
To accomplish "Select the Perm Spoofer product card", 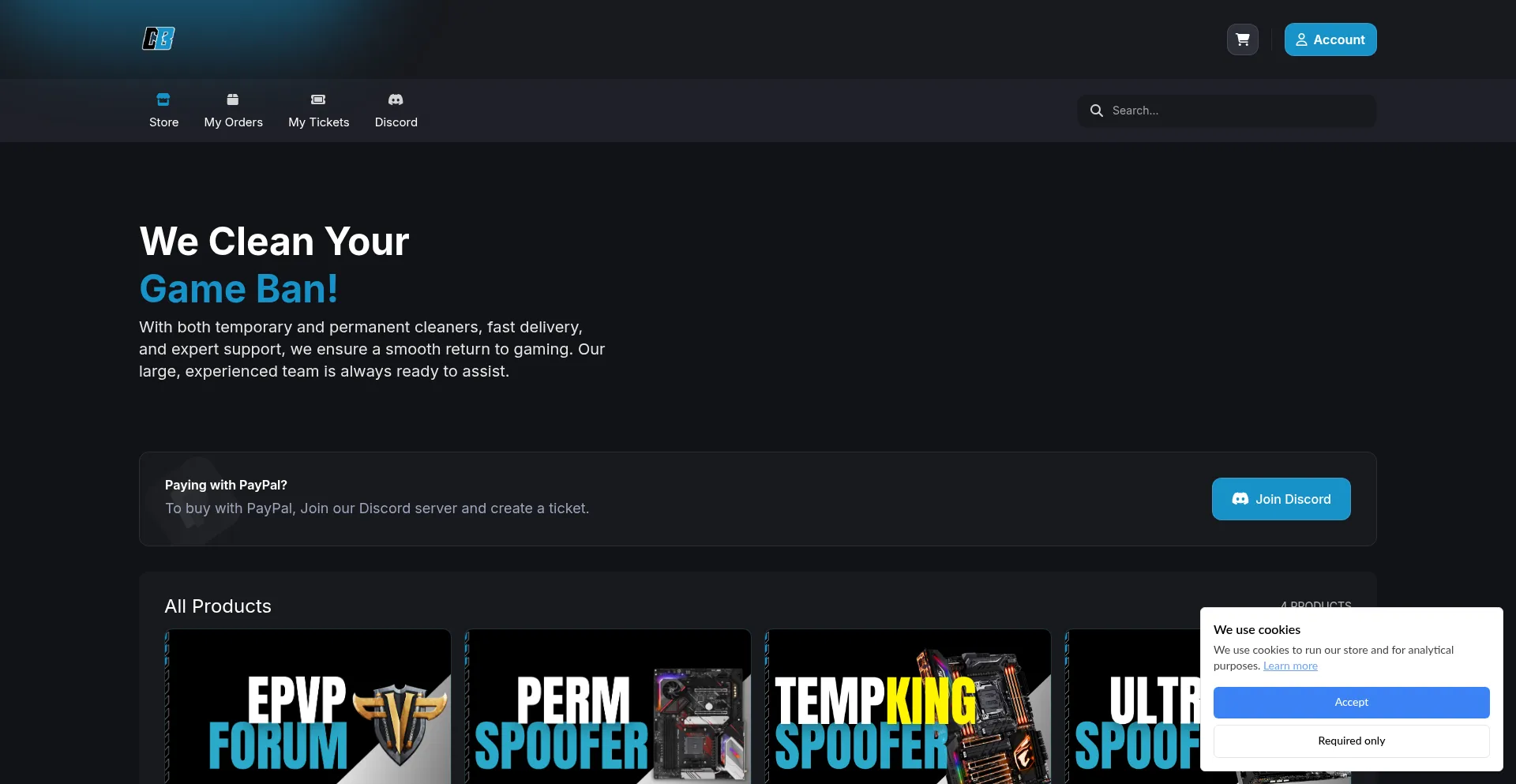I will pyautogui.click(x=608, y=707).
